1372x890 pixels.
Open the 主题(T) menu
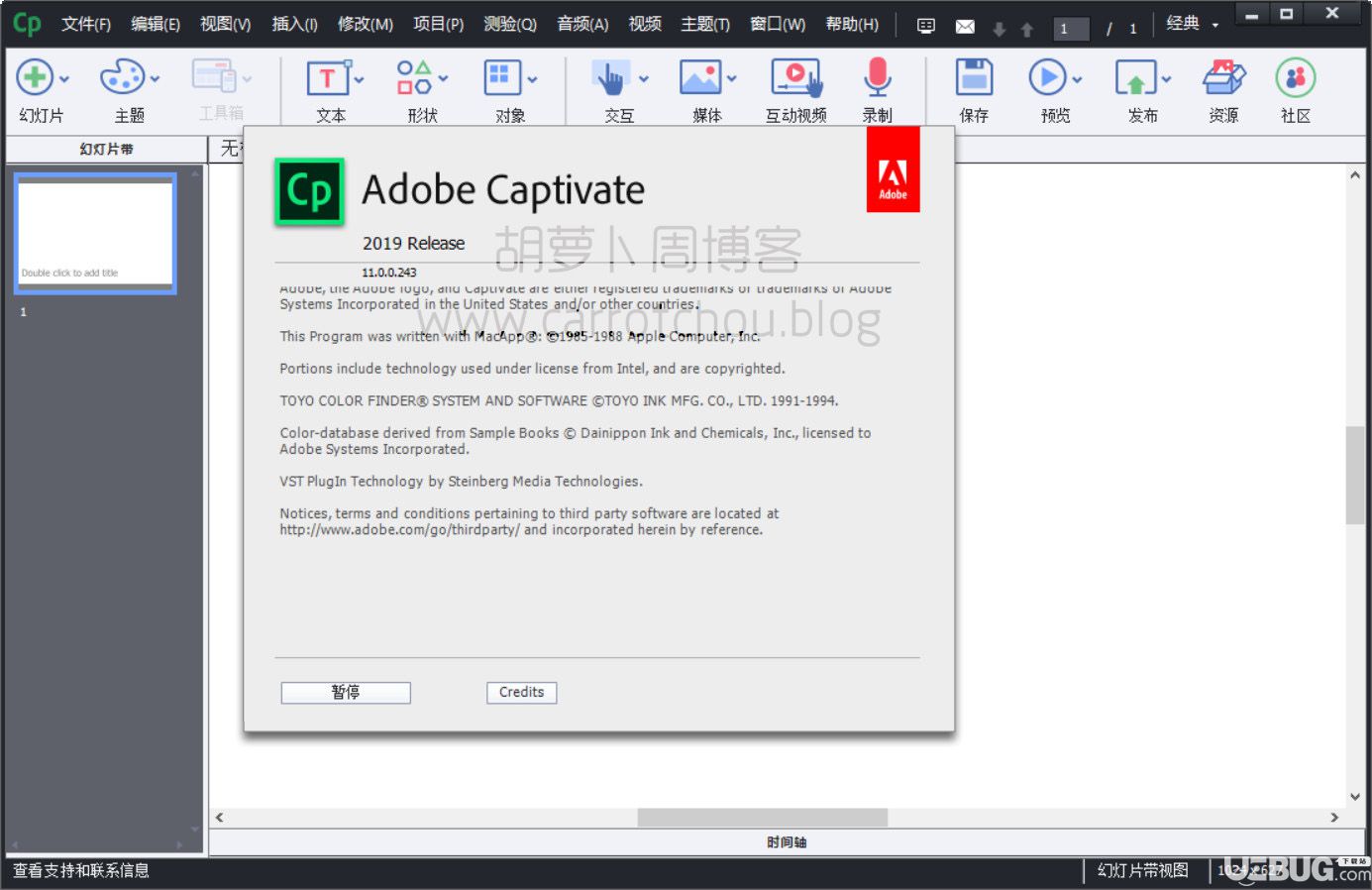tap(705, 24)
